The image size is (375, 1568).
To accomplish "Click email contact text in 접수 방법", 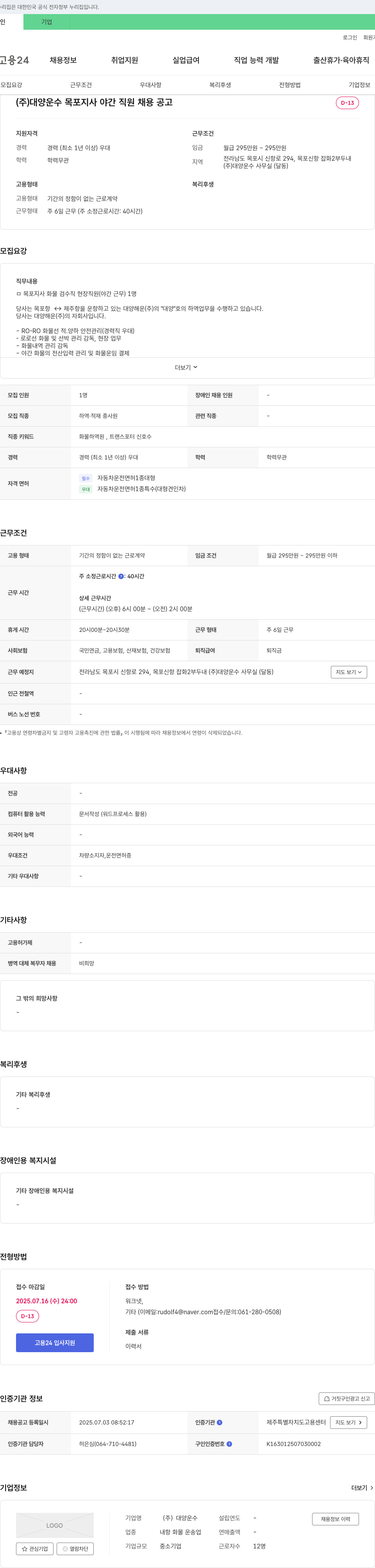I will point(203,1312).
